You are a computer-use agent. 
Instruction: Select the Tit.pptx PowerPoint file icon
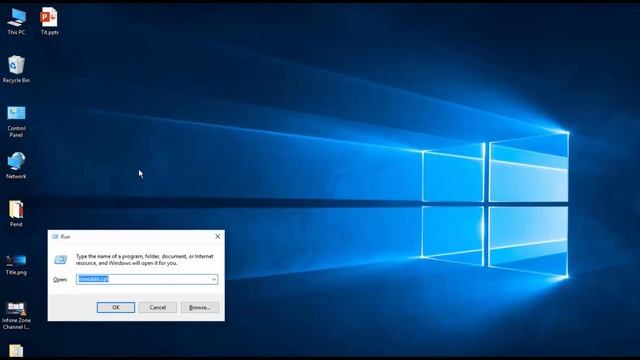[49, 22]
